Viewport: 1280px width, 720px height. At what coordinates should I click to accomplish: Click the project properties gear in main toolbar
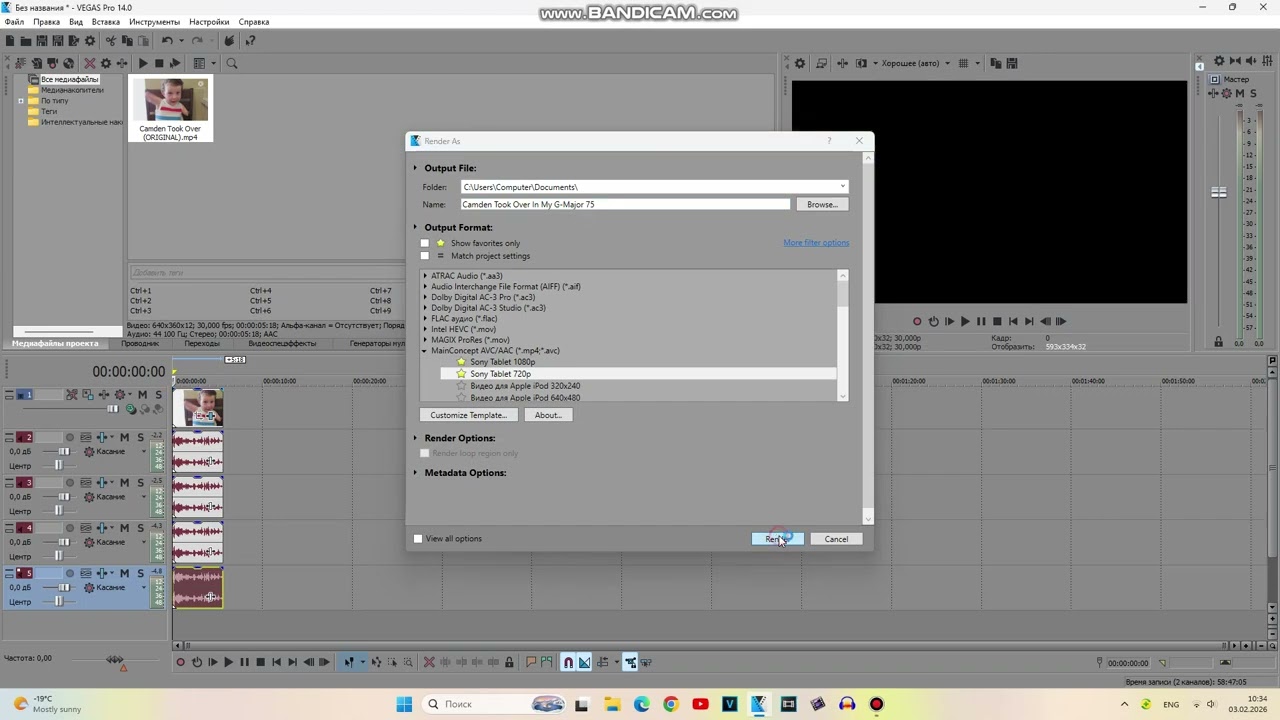click(x=90, y=41)
